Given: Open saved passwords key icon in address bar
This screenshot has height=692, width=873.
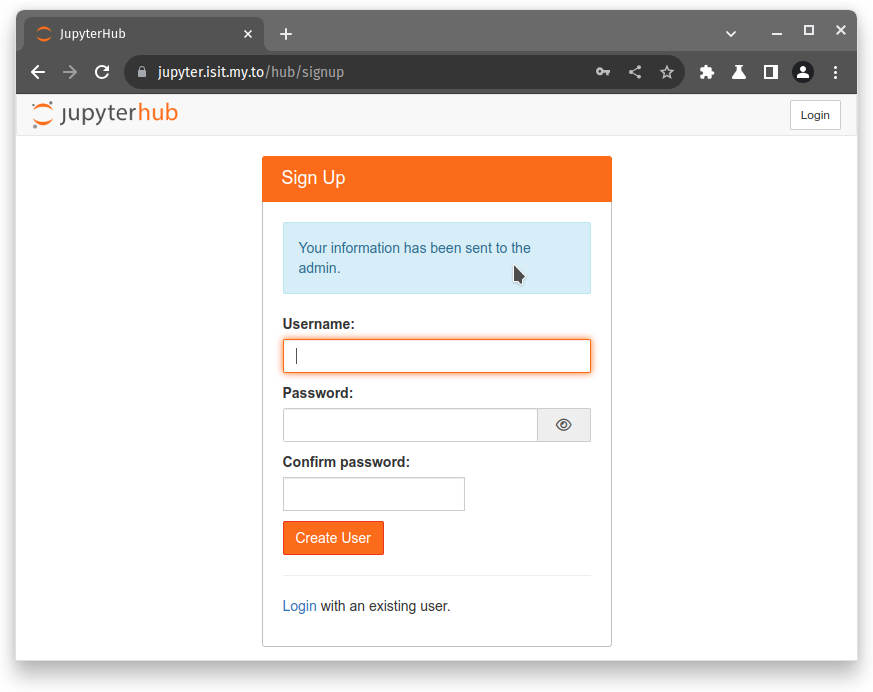Looking at the screenshot, I should tap(603, 72).
